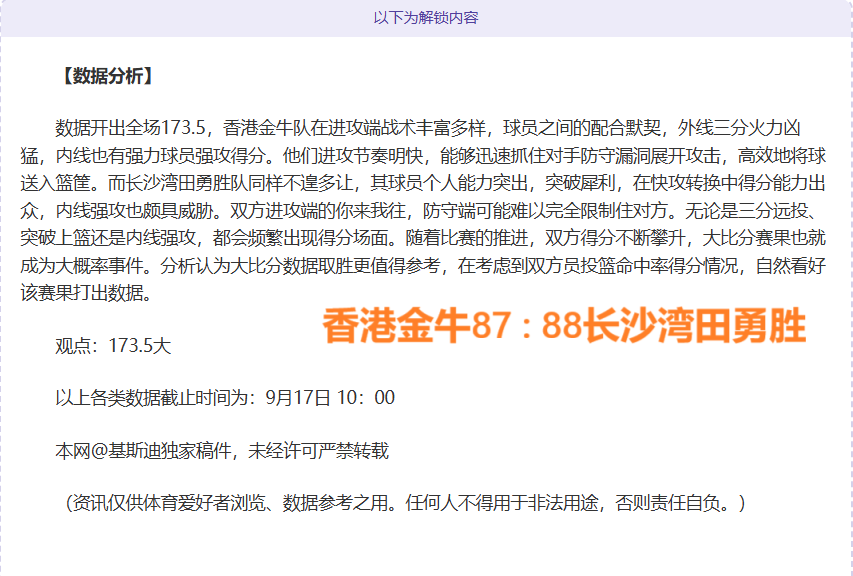Click the line 该赛果打出数据。
This screenshot has width=853, height=576.
pos(86,293)
